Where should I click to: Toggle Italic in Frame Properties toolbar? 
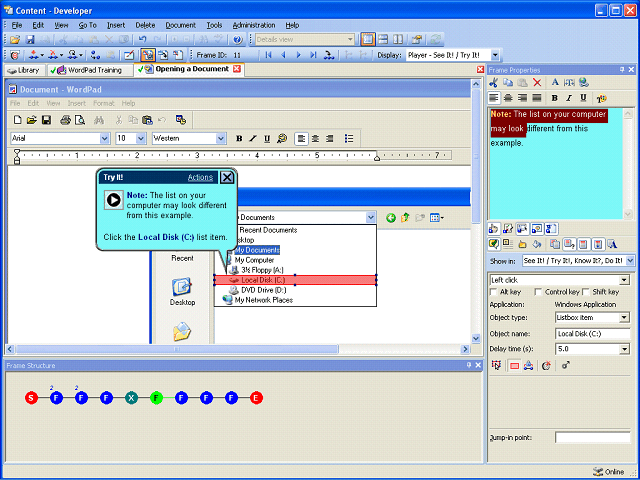569,98
